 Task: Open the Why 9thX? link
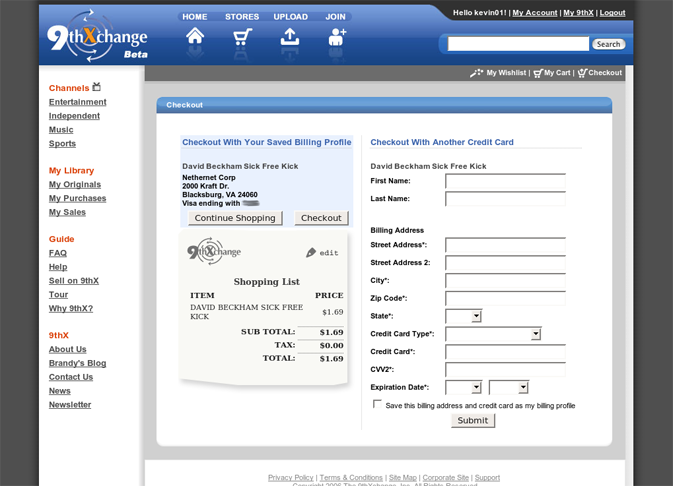71,308
